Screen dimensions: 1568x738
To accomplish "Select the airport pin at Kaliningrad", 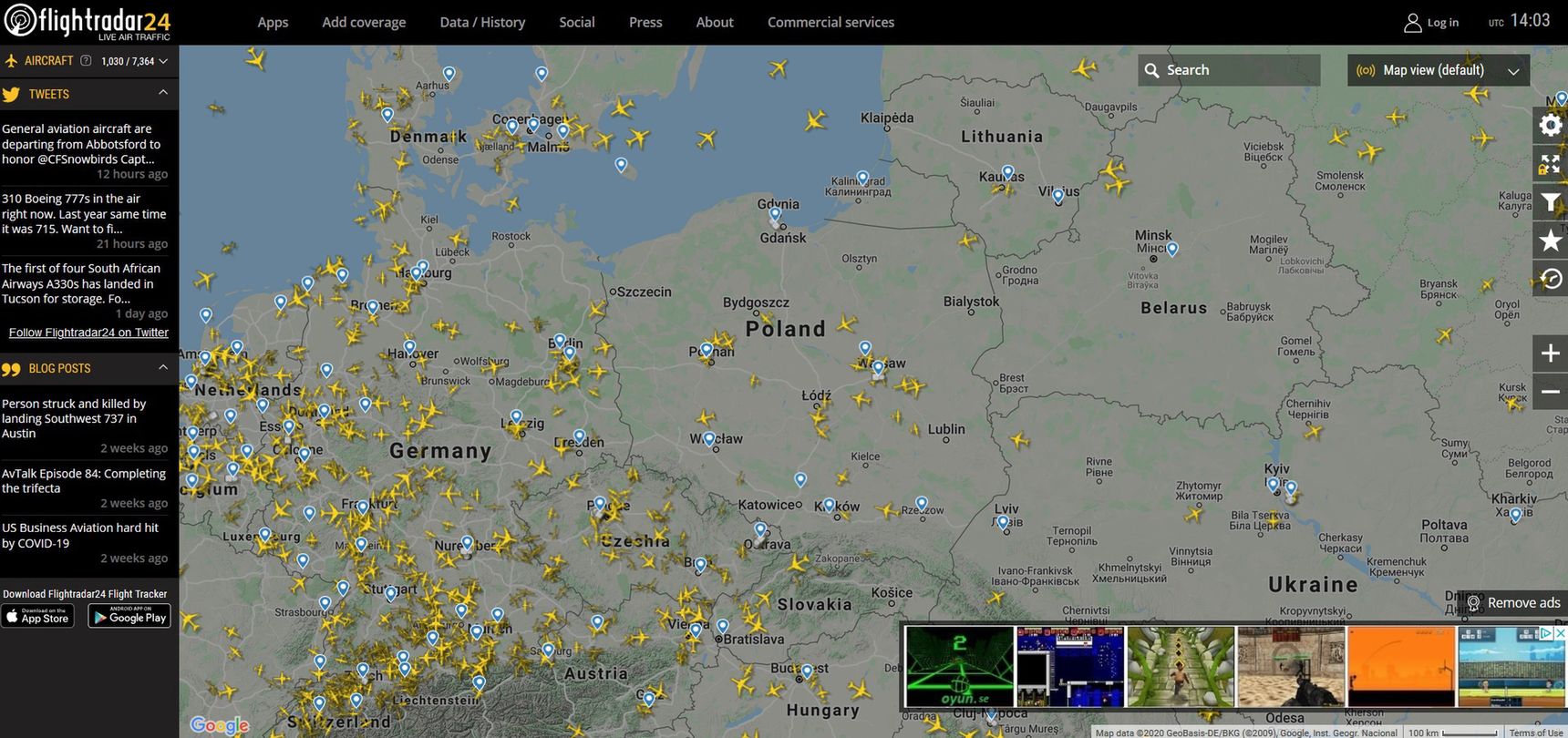I will point(862,179).
